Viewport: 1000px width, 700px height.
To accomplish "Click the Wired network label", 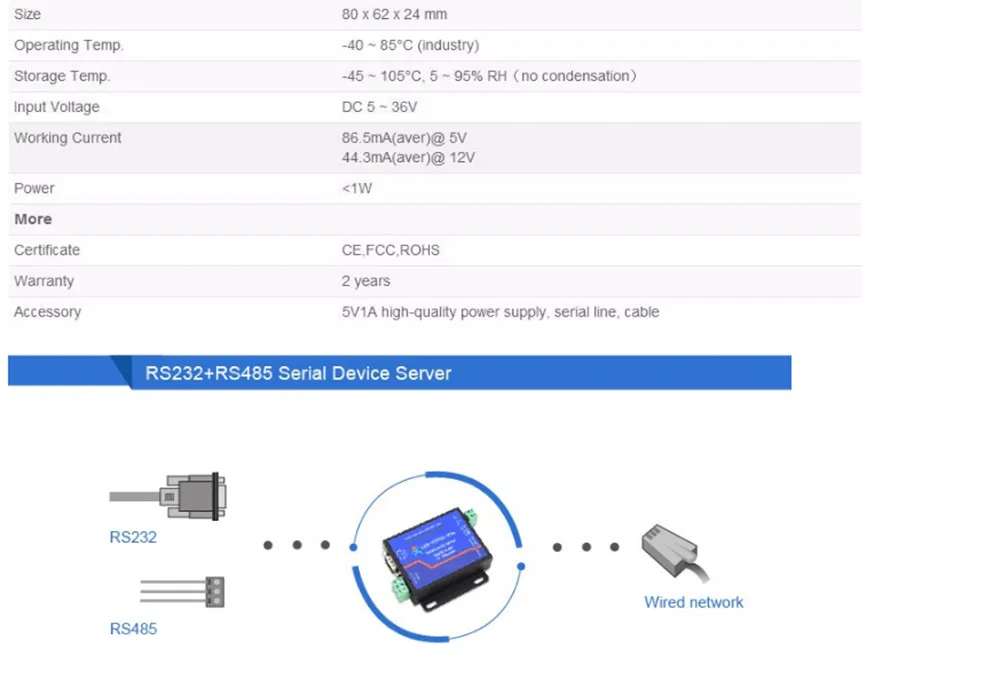I will pos(693,602).
